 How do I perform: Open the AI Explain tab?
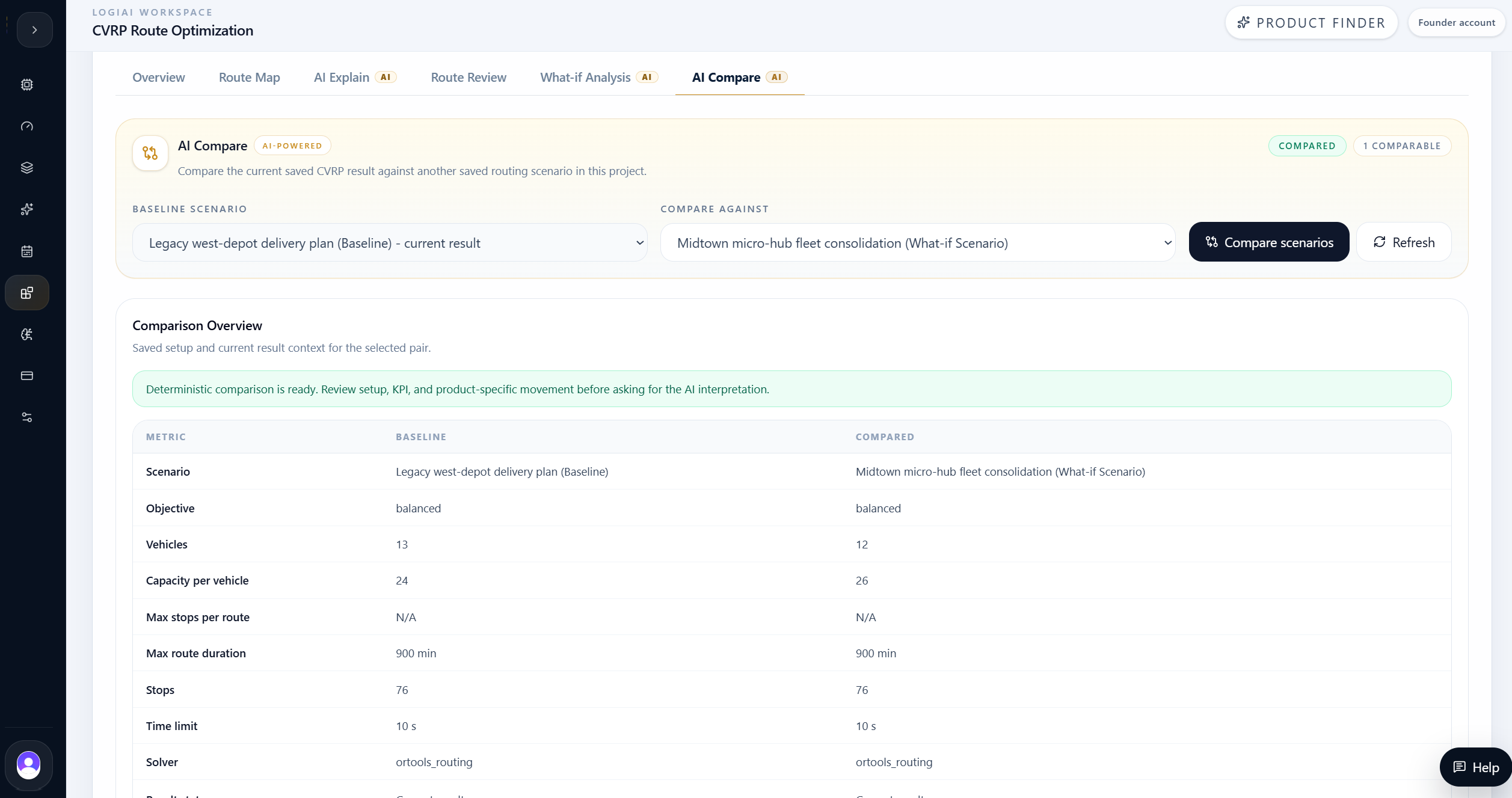[x=355, y=78]
